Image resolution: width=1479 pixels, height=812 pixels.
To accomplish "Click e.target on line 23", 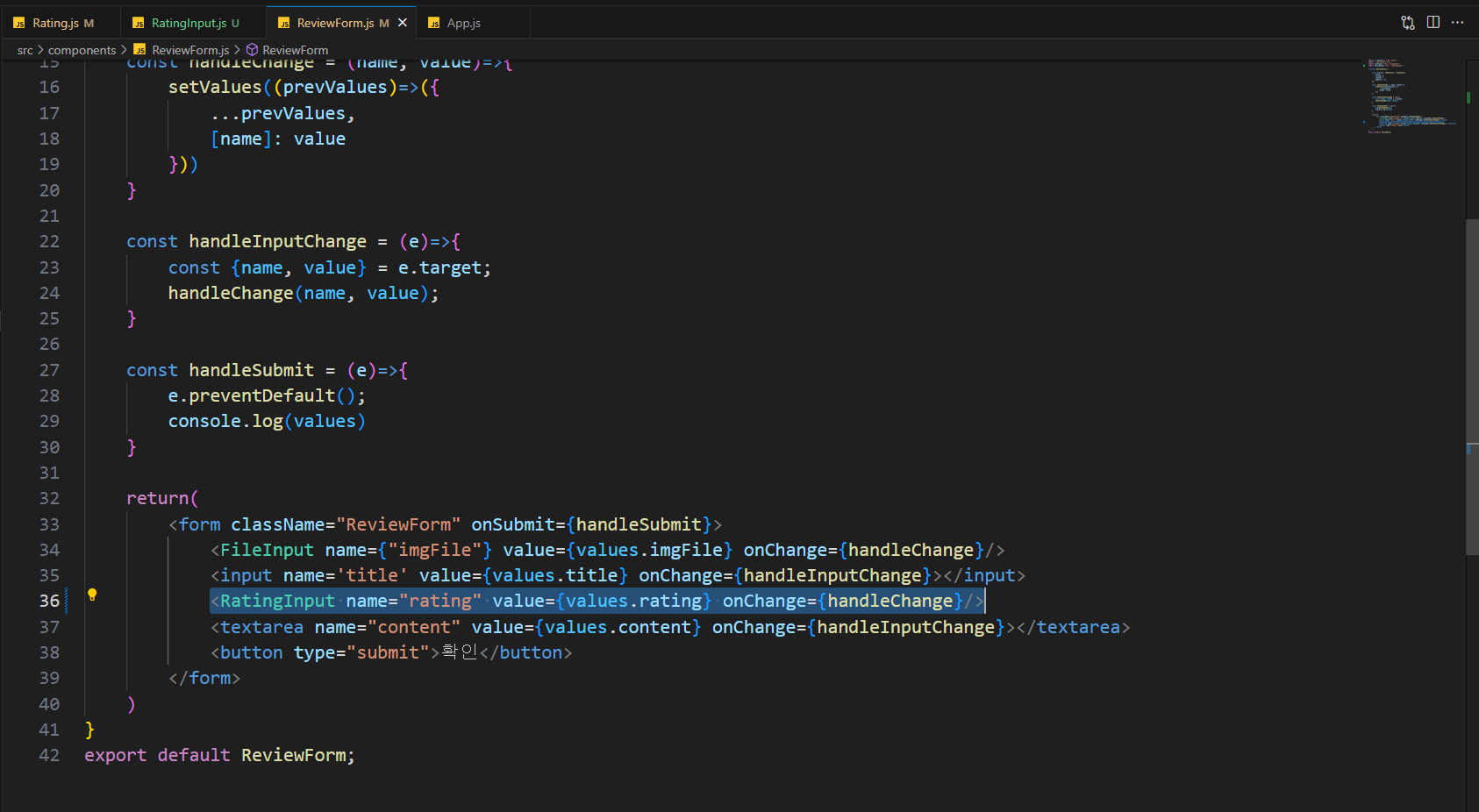I will 439,268.
